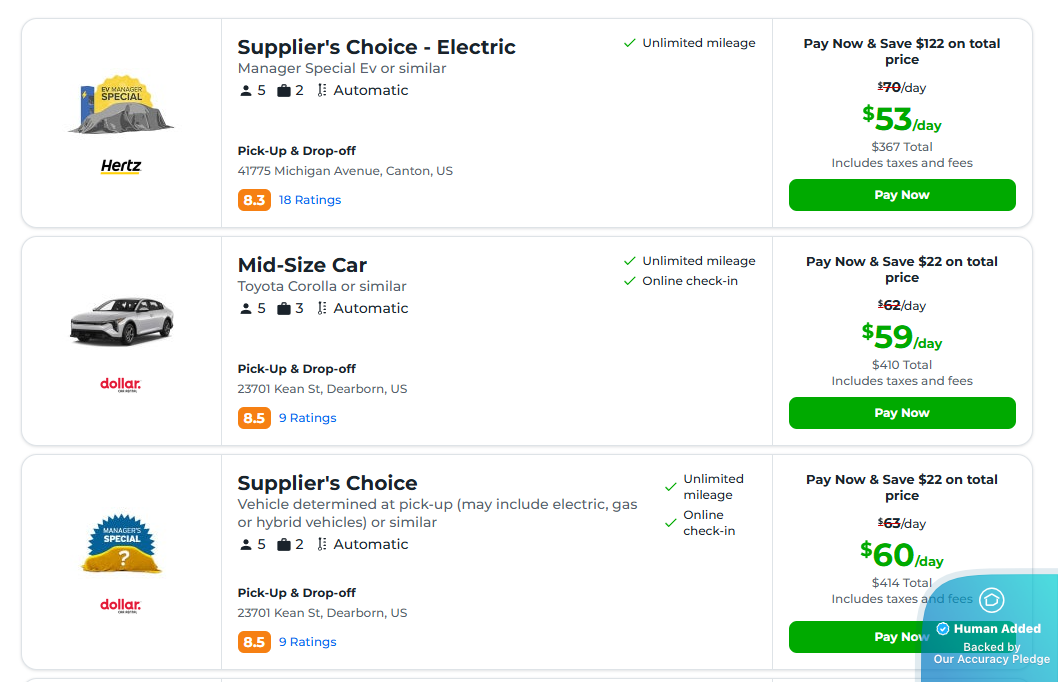
Task: Open the 9 Ratings link on Mid-Size Car
Action: coord(307,417)
